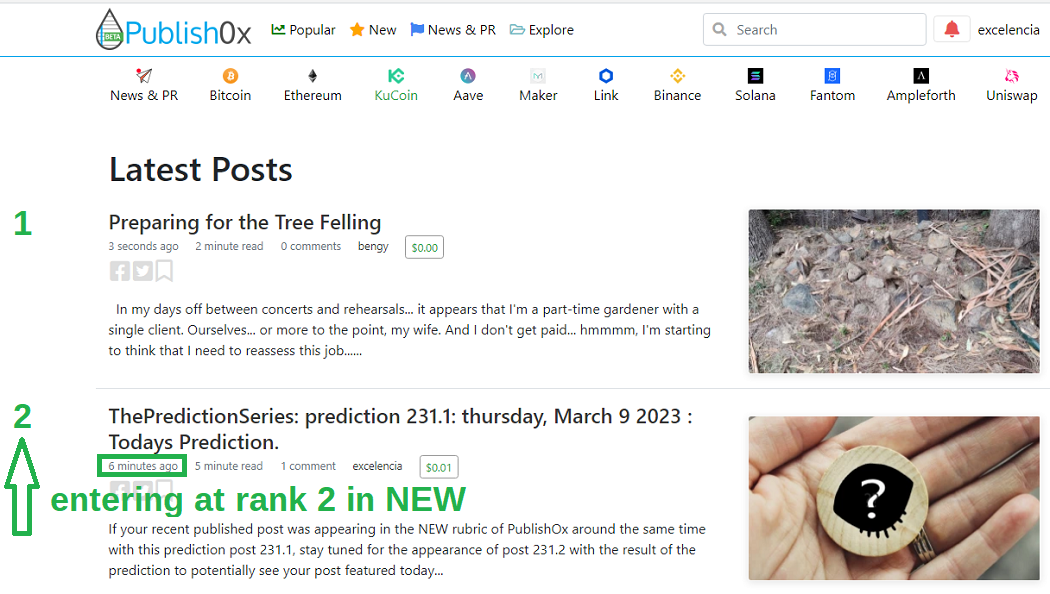1050x594 pixels.
Task: Select the Ampleforth category icon
Action: tap(921, 76)
